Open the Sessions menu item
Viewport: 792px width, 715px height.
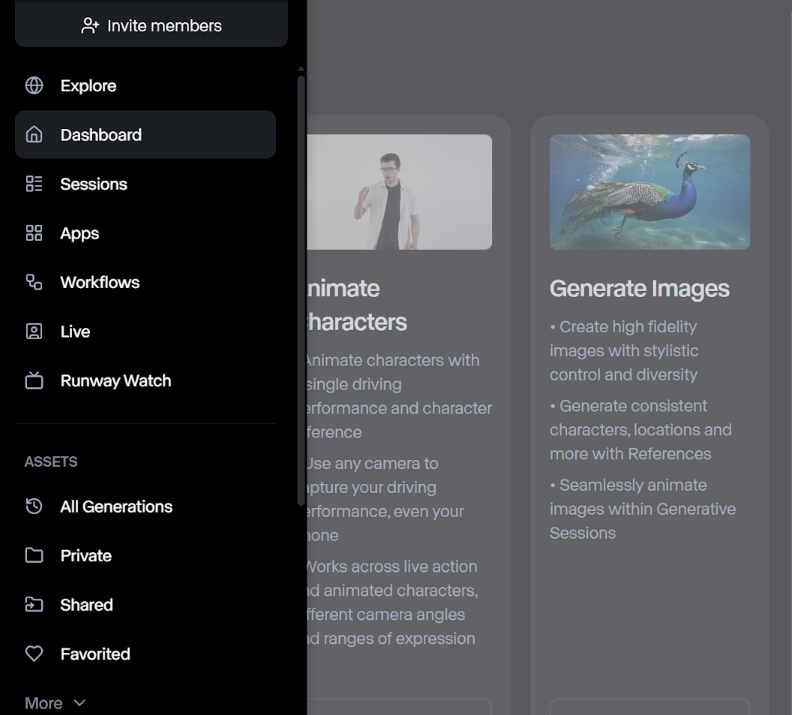(94, 184)
